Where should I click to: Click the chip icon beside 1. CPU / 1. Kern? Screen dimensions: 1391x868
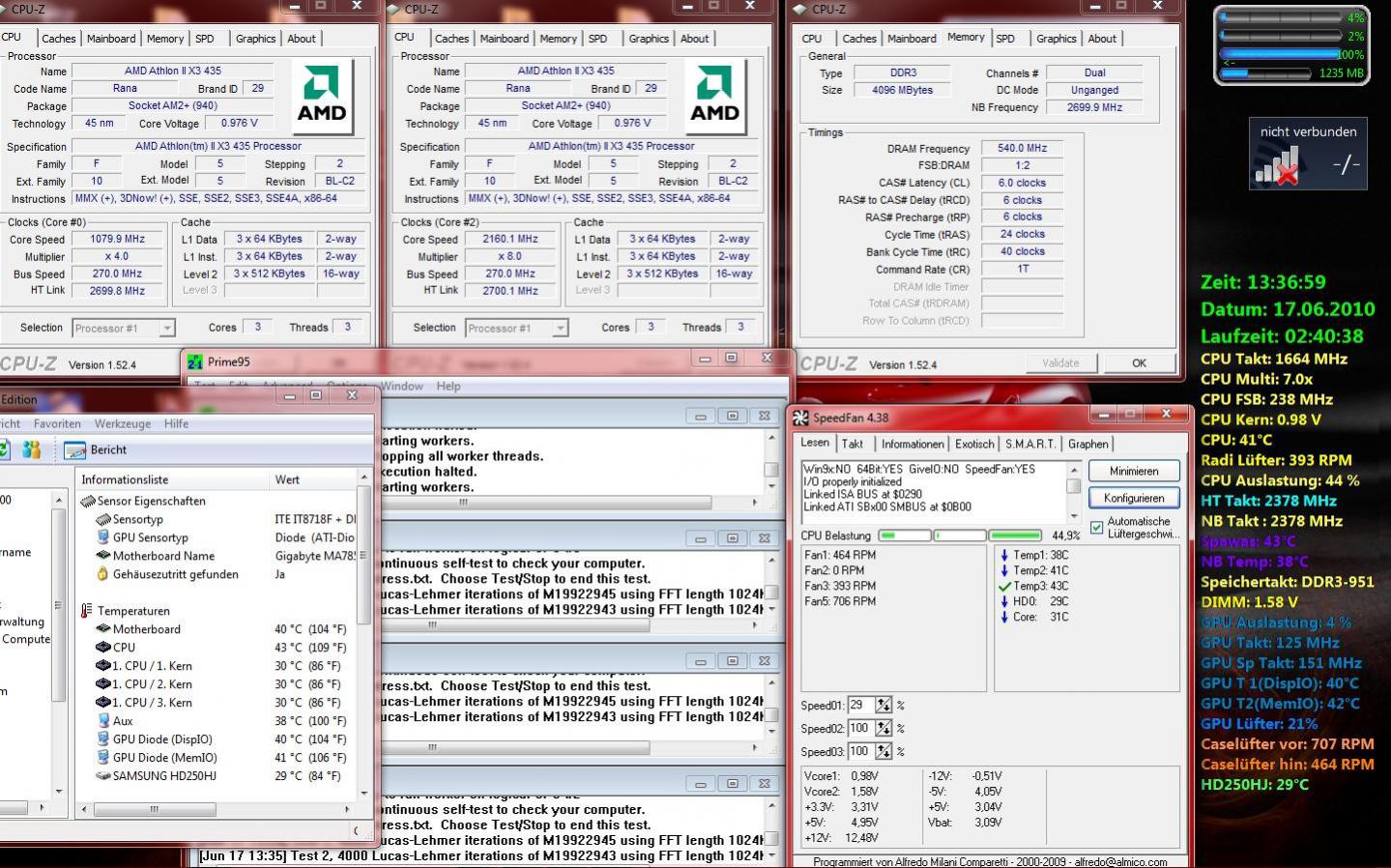click(103, 666)
